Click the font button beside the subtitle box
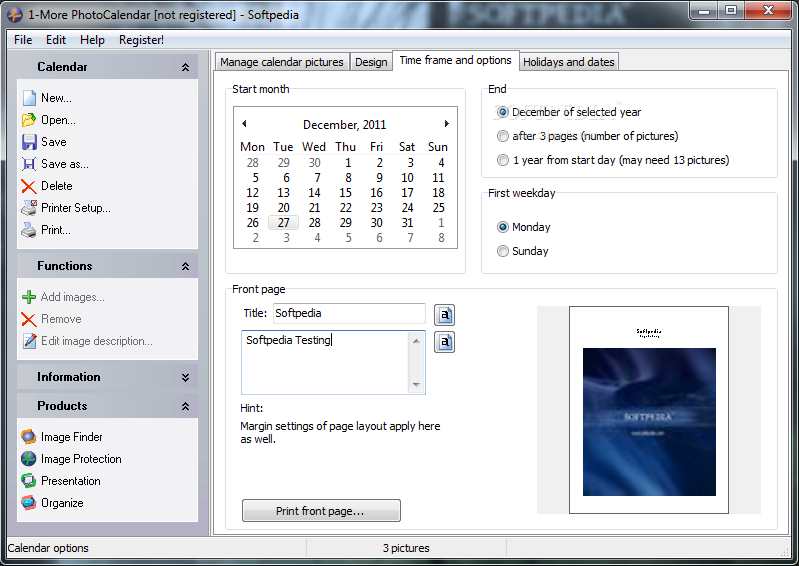This screenshot has width=799, height=566. [x=444, y=342]
